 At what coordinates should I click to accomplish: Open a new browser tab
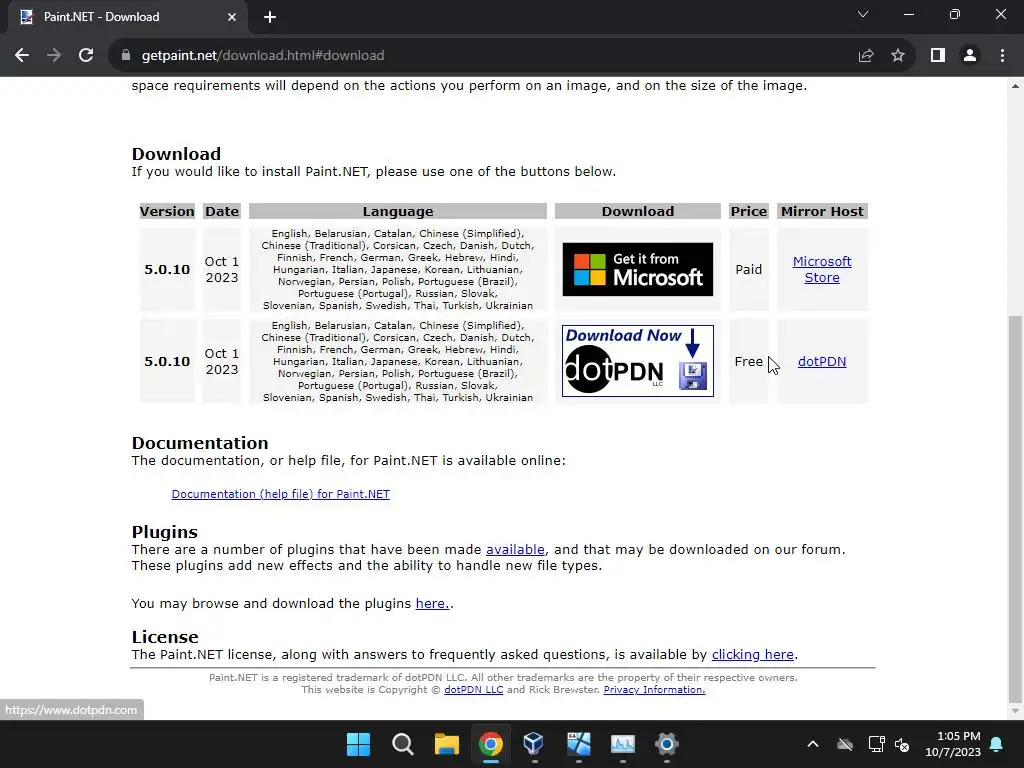(x=270, y=17)
